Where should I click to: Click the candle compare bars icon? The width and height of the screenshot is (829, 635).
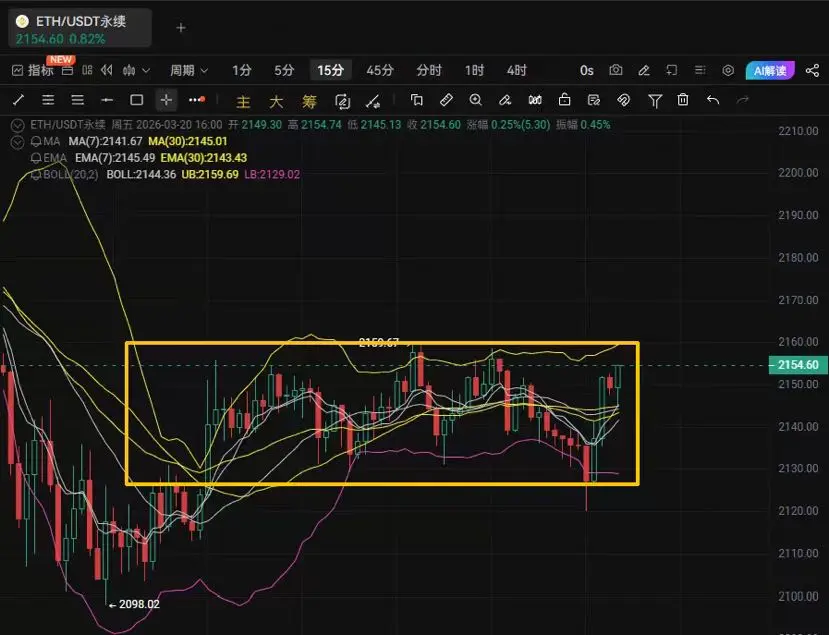coord(535,100)
